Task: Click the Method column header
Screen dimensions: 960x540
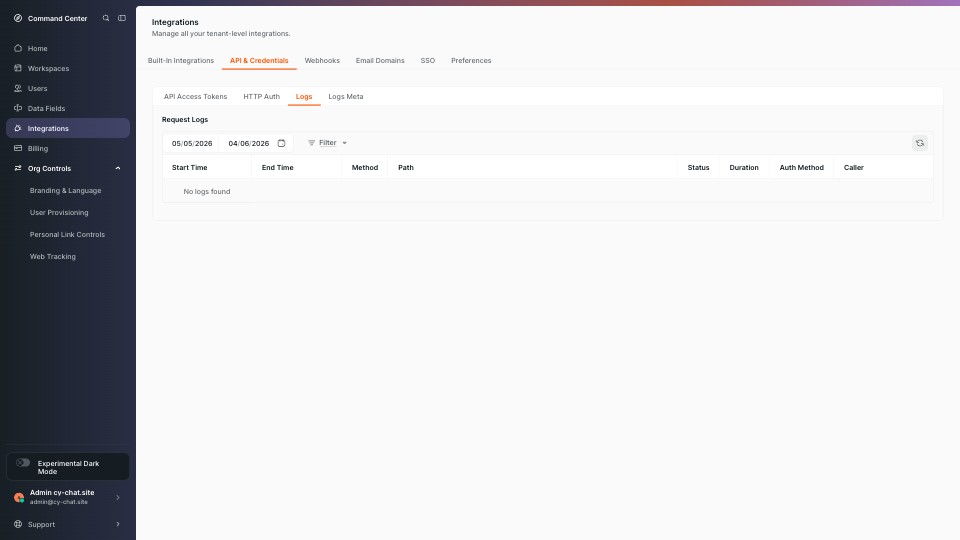Action: pyautogui.click(x=365, y=167)
